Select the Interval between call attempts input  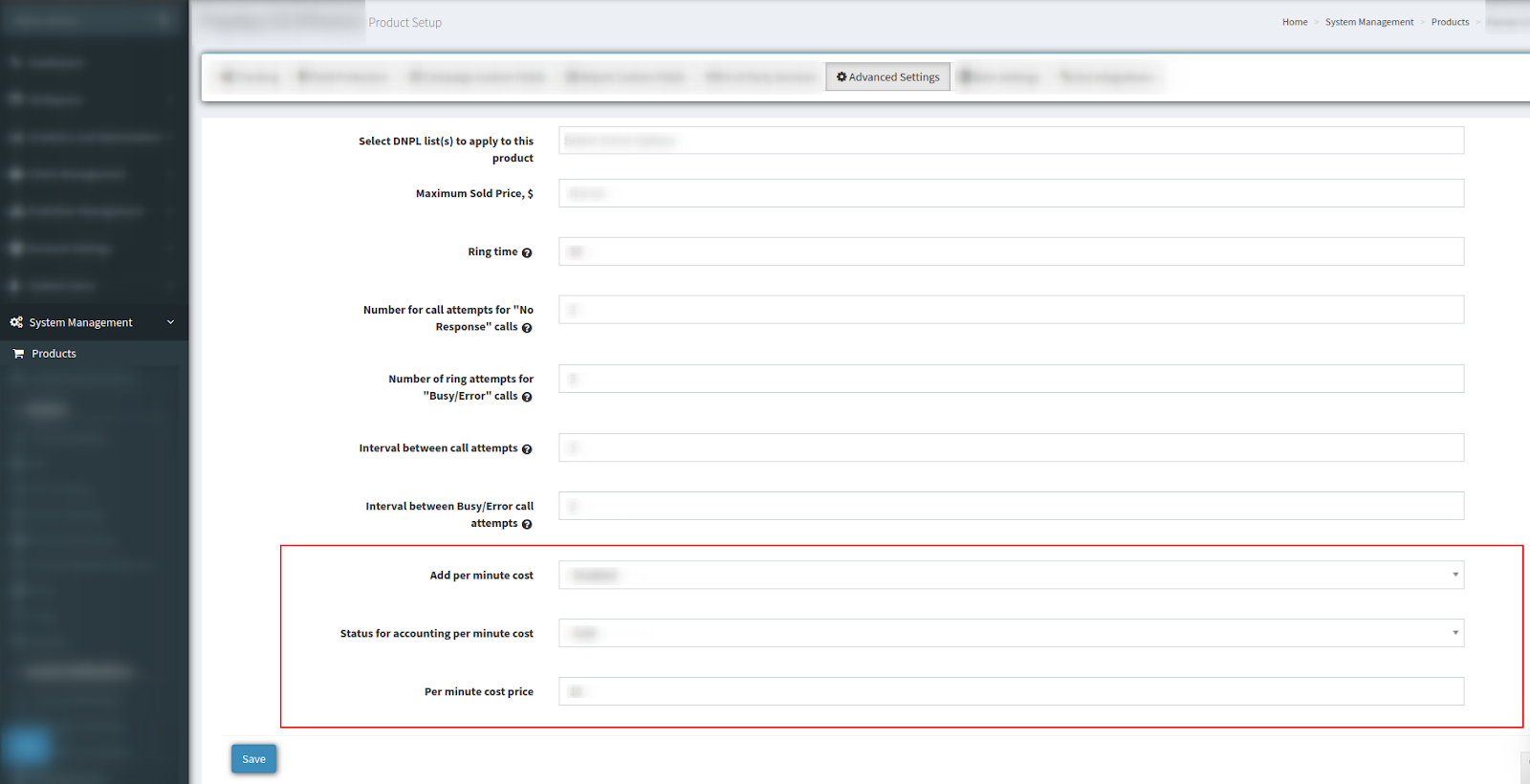(x=1011, y=447)
